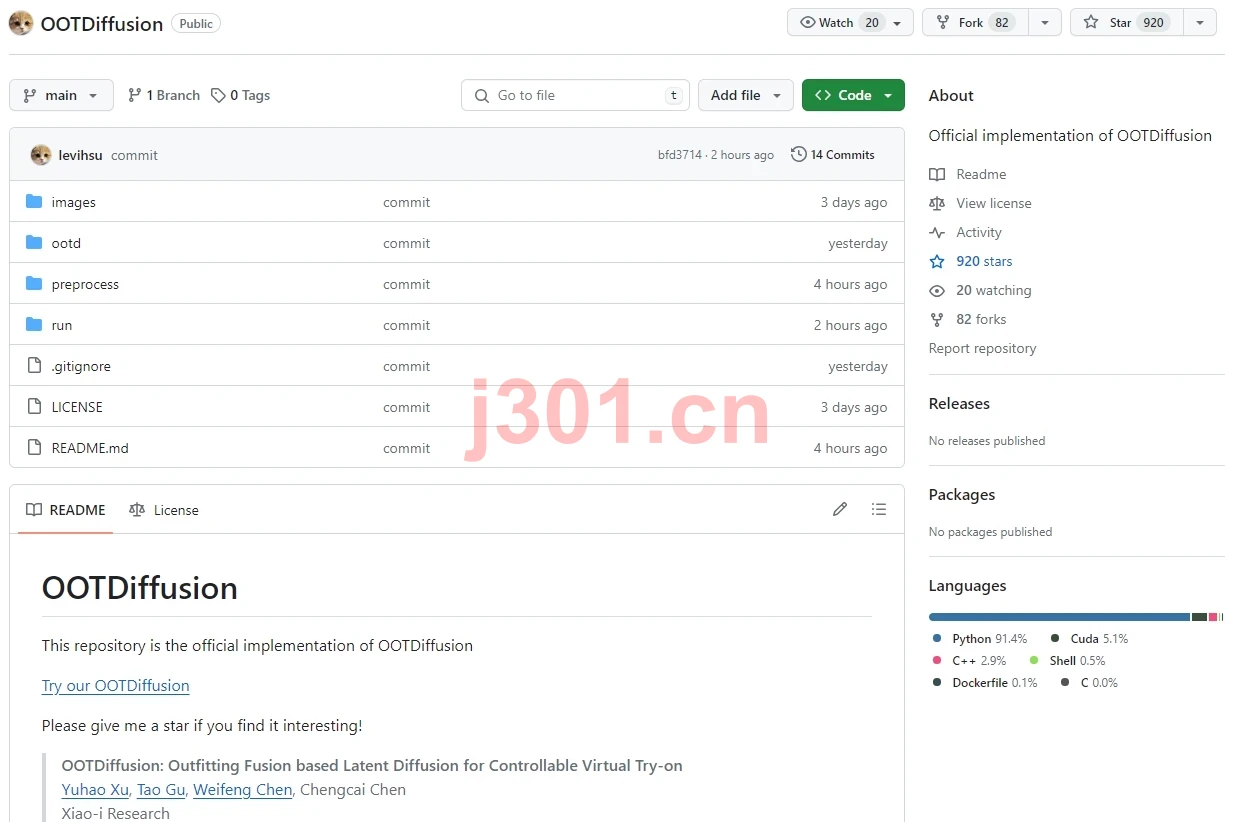1241x822 pixels.
Task: Click the Star button
Action: [1126, 23]
